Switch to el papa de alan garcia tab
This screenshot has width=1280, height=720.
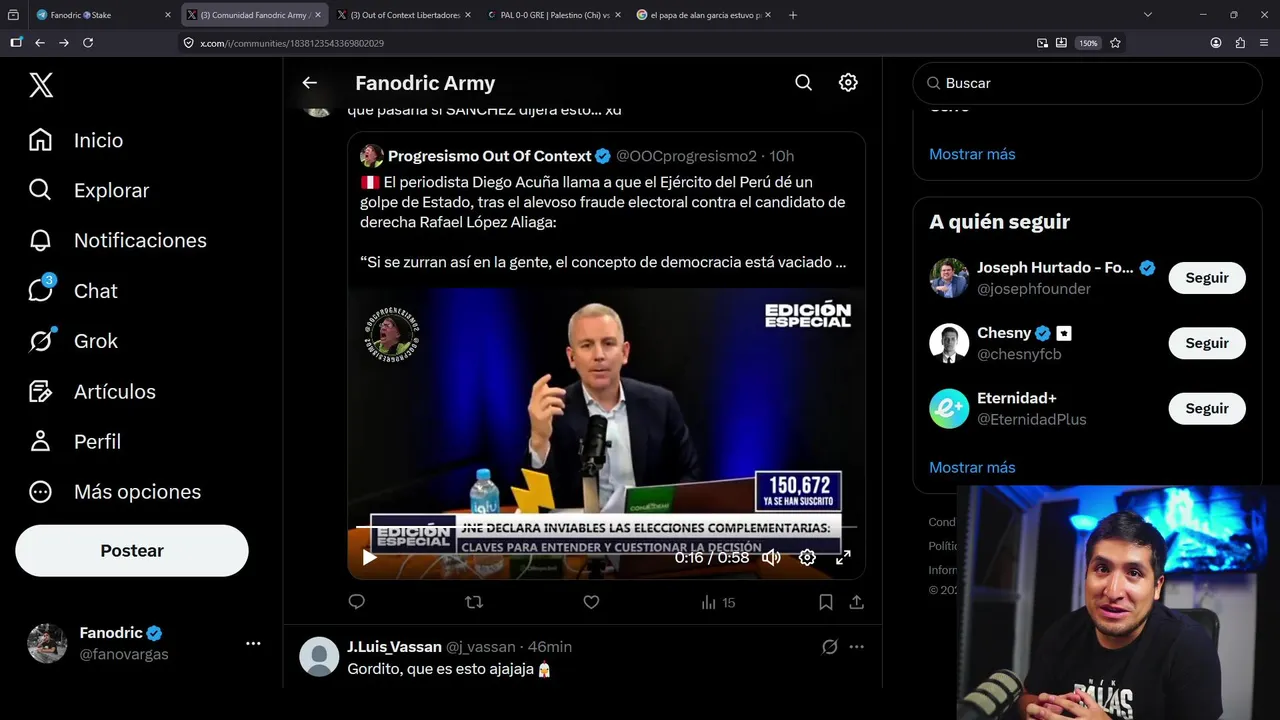point(703,15)
